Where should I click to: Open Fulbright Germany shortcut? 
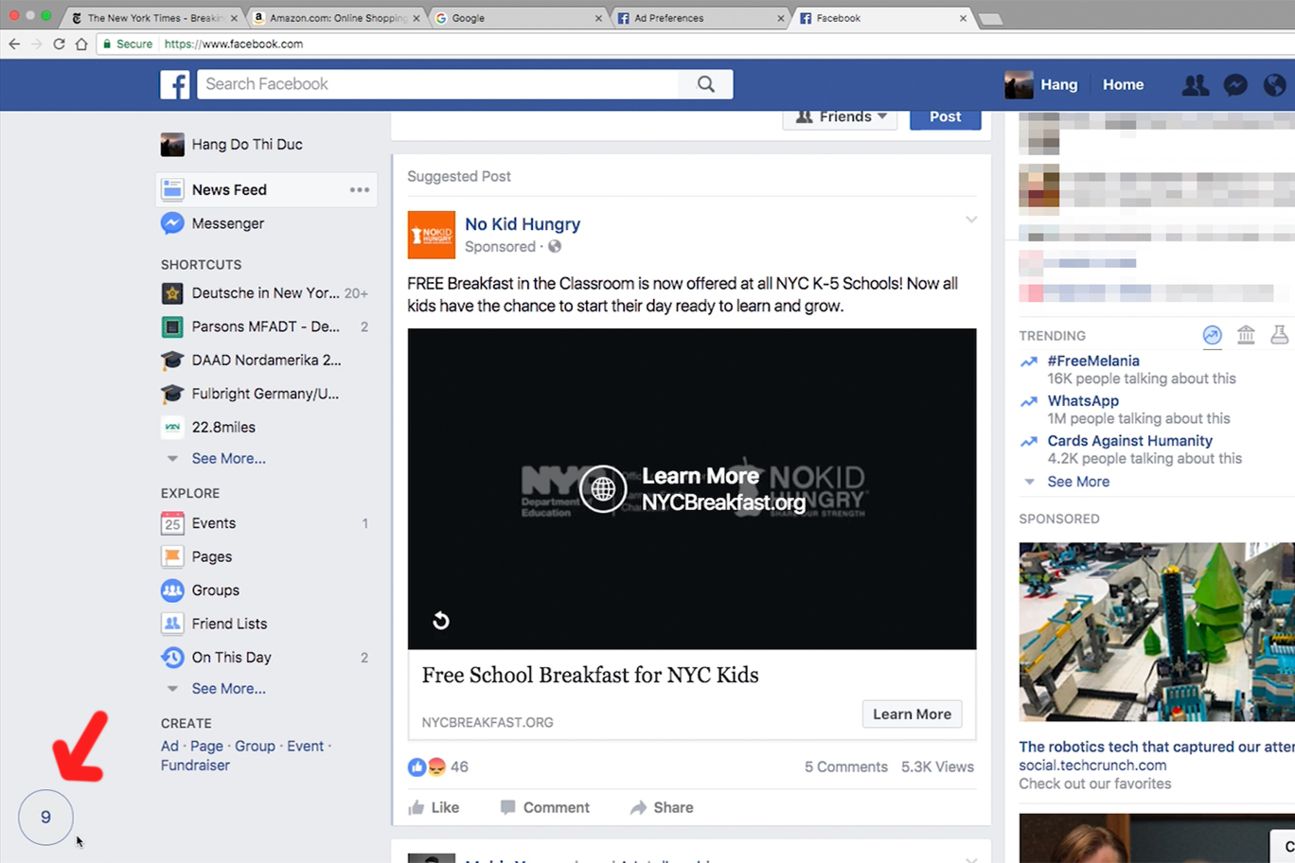click(265, 394)
